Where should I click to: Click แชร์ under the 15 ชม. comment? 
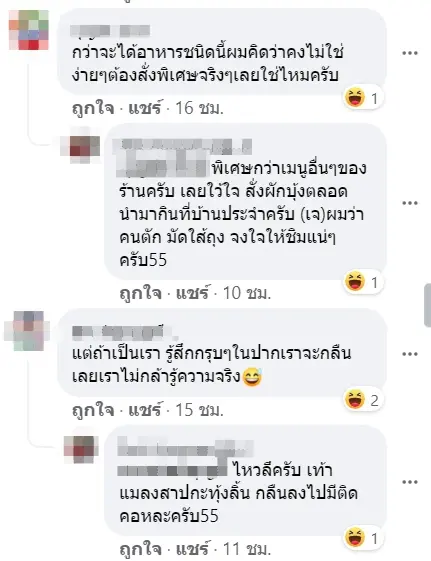pyautogui.click(x=145, y=410)
